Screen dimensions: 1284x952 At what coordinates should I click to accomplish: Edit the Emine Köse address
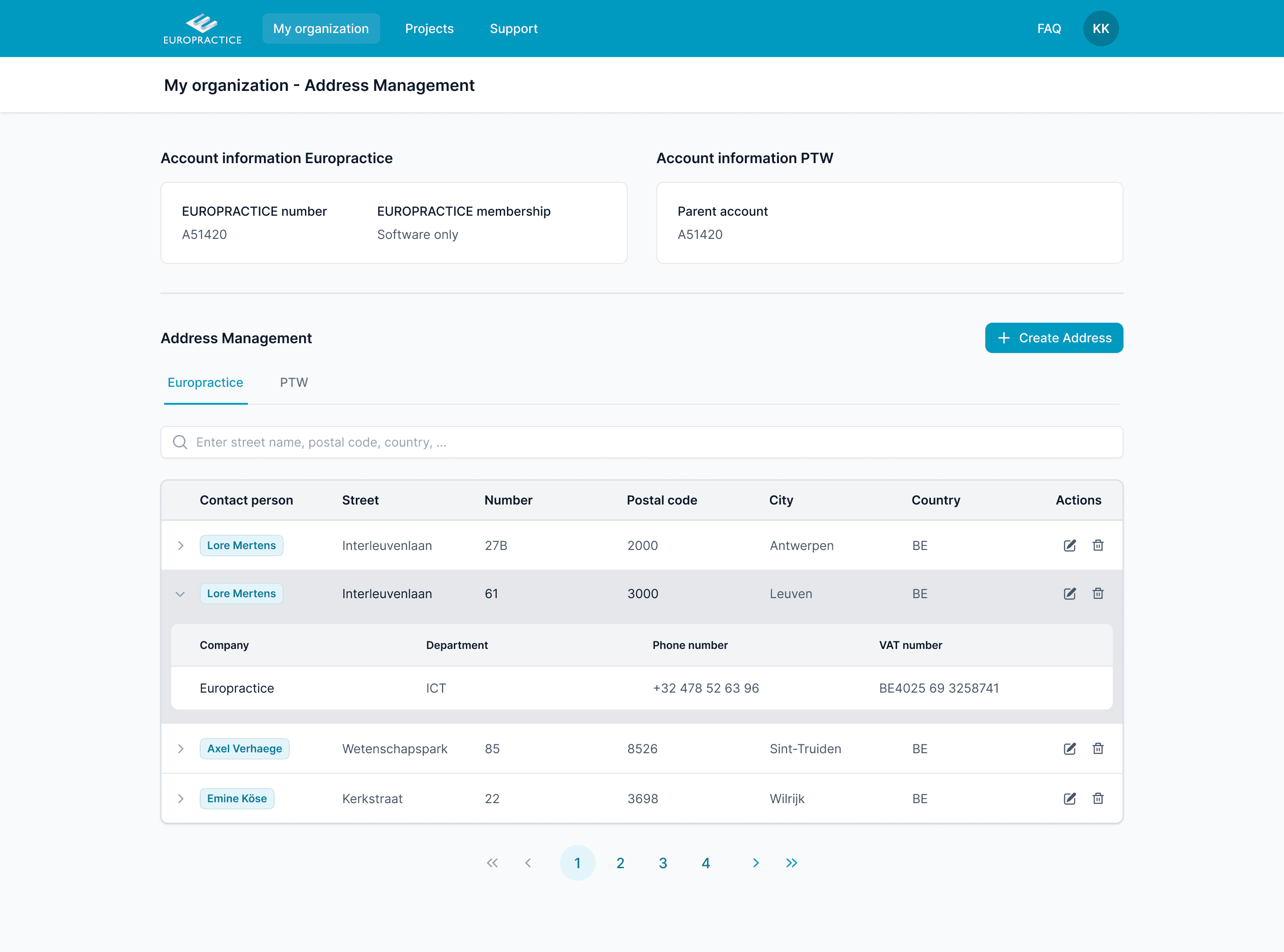[x=1070, y=798]
